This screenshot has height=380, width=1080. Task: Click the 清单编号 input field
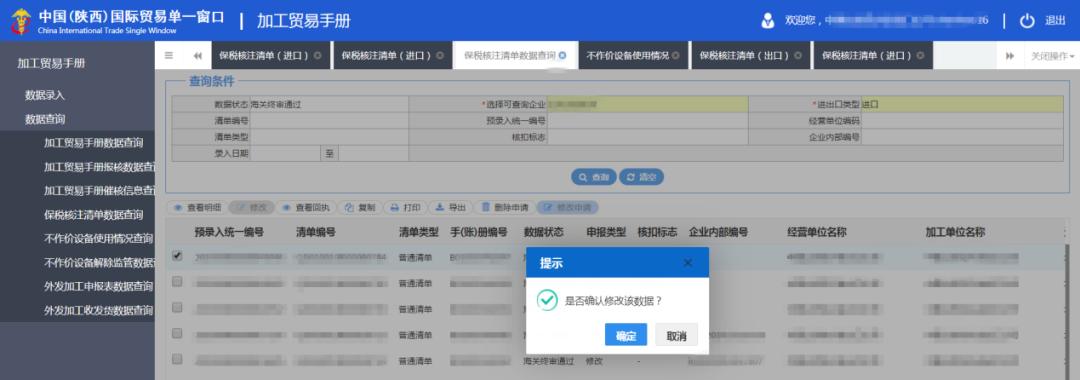click(329, 120)
